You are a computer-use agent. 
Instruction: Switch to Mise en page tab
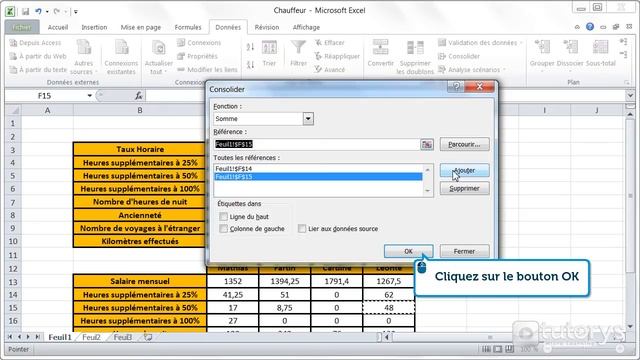point(140,27)
